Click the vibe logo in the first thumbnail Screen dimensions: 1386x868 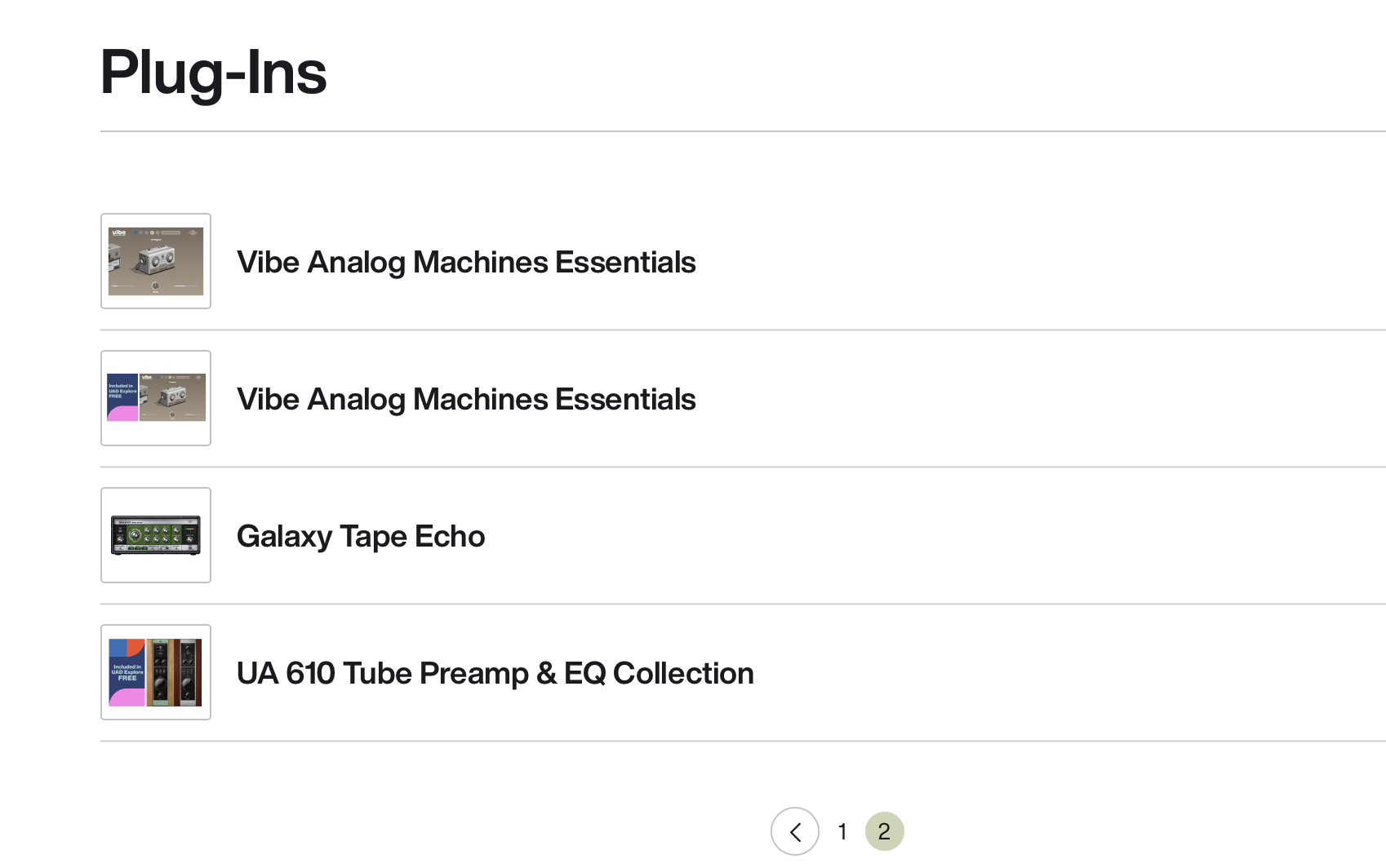119,232
